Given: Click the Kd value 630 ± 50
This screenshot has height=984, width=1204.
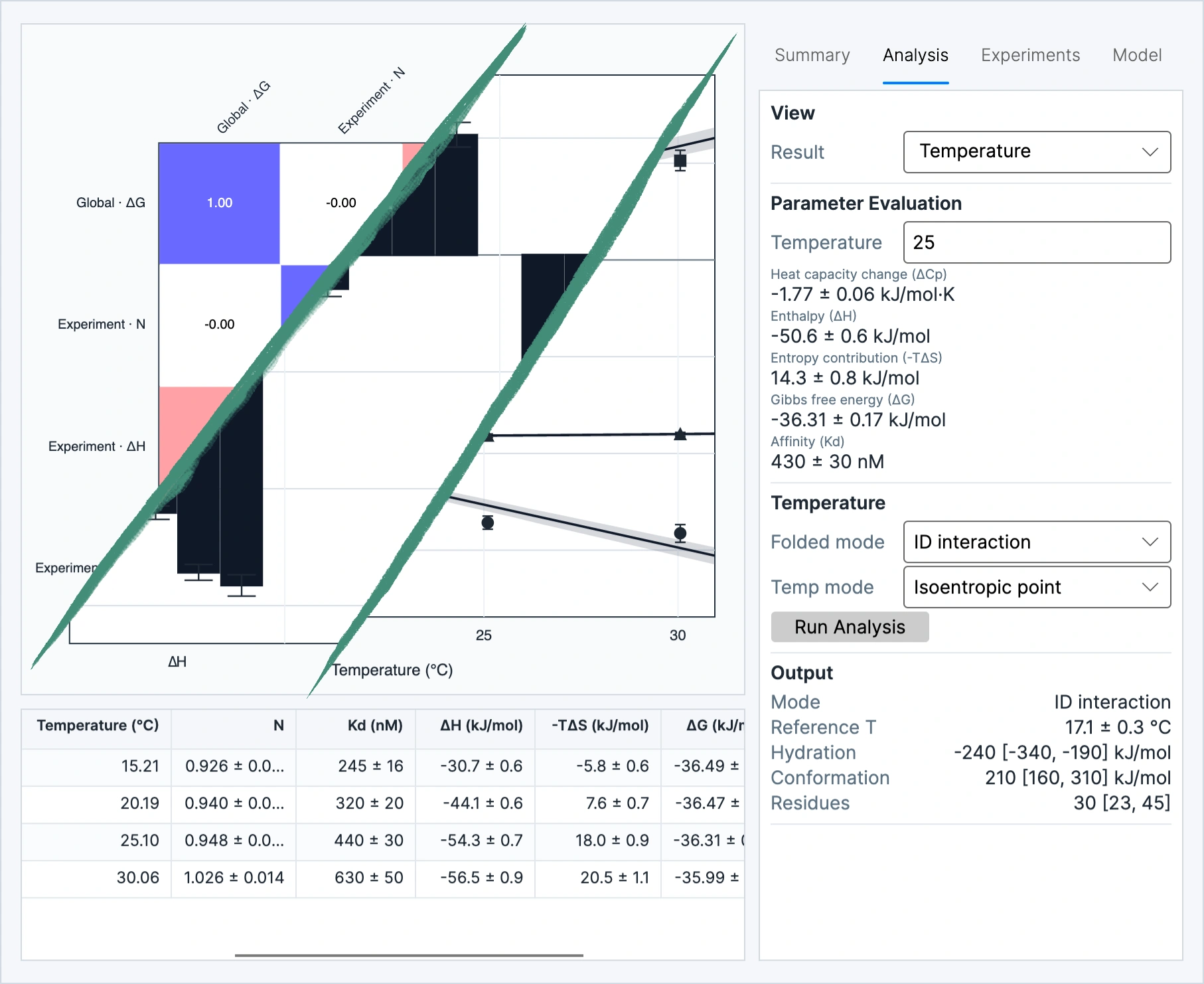Looking at the screenshot, I should [x=369, y=877].
